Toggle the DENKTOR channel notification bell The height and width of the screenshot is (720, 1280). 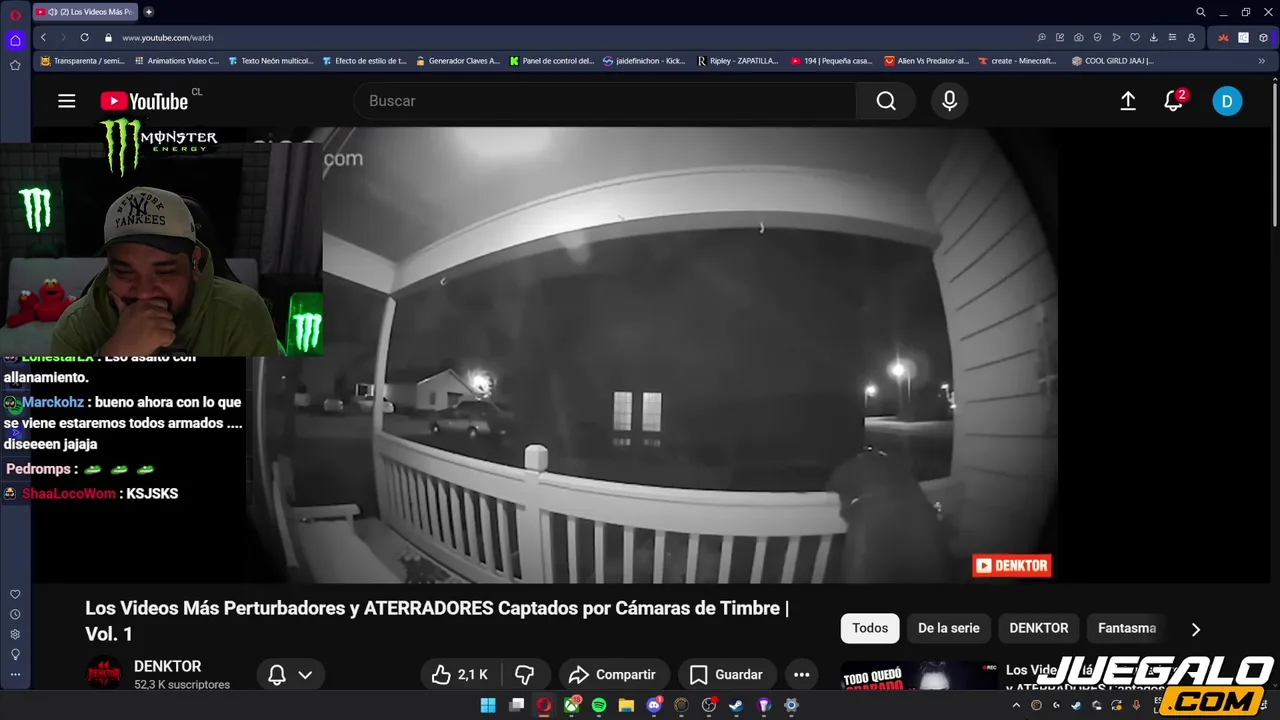(277, 675)
